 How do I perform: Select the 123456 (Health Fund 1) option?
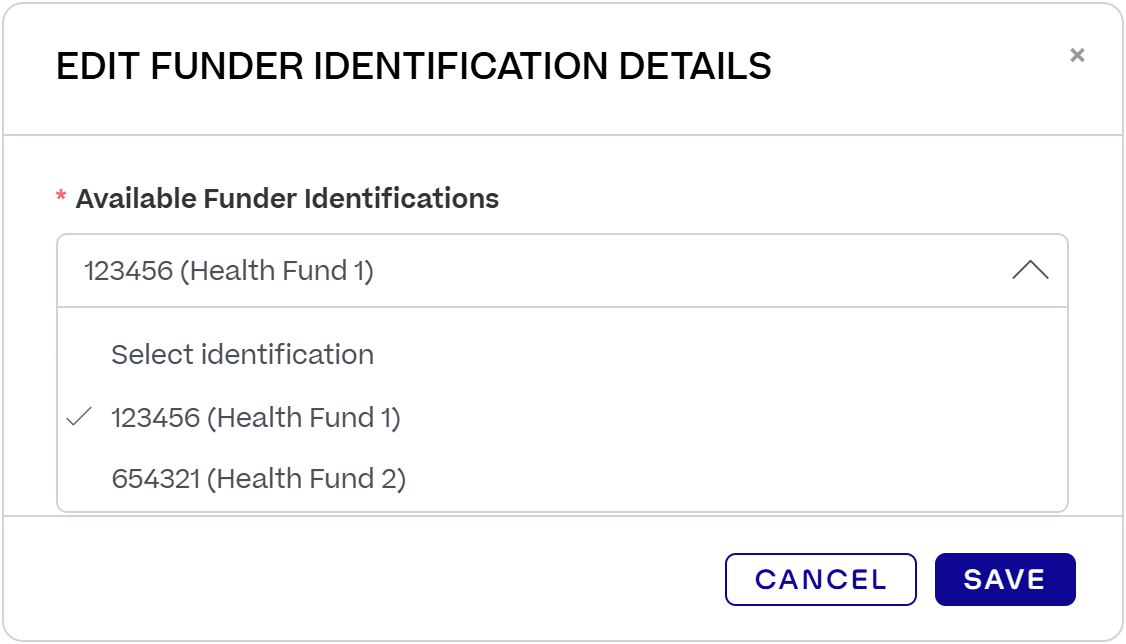tap(257, 417)
